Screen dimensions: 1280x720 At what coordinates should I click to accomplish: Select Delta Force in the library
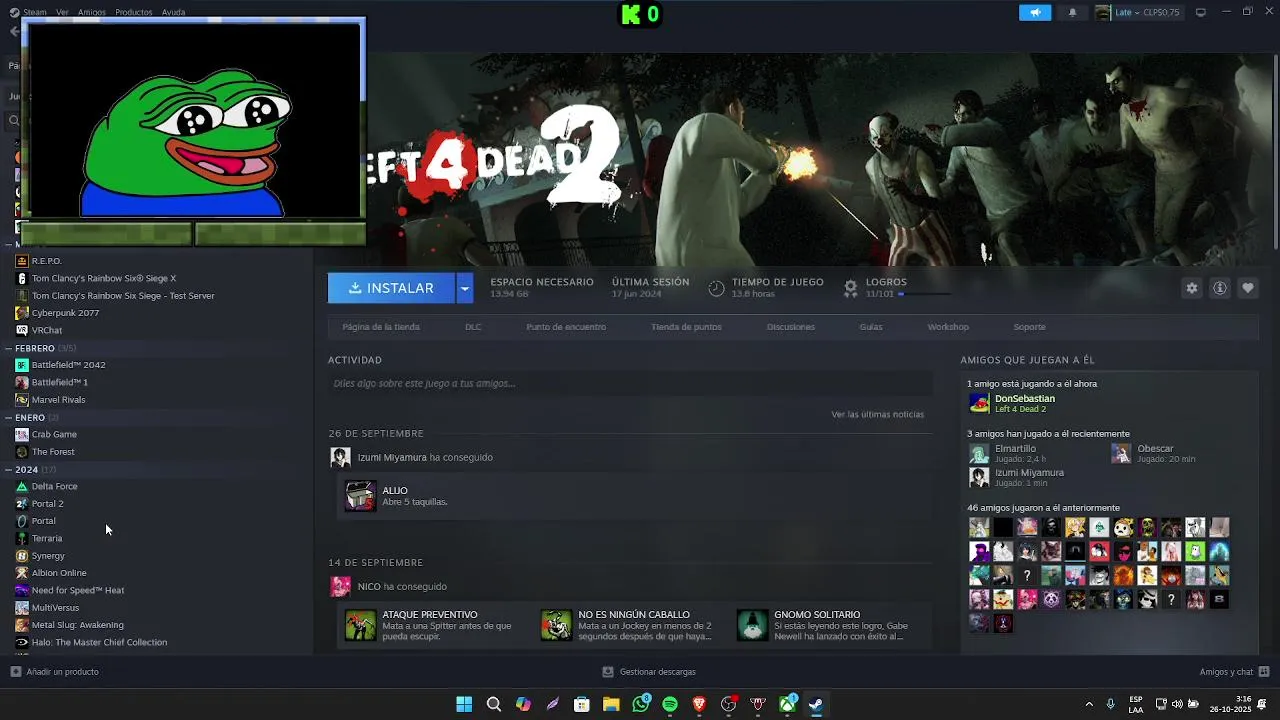pos(54,486)
